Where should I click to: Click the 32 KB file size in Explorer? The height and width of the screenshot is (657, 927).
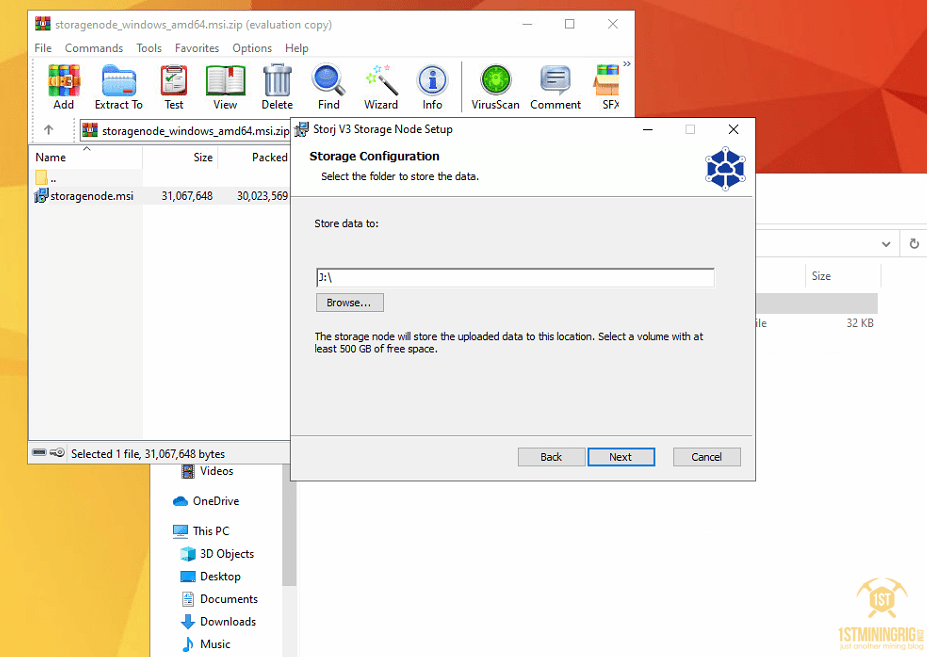click(860, 323)
